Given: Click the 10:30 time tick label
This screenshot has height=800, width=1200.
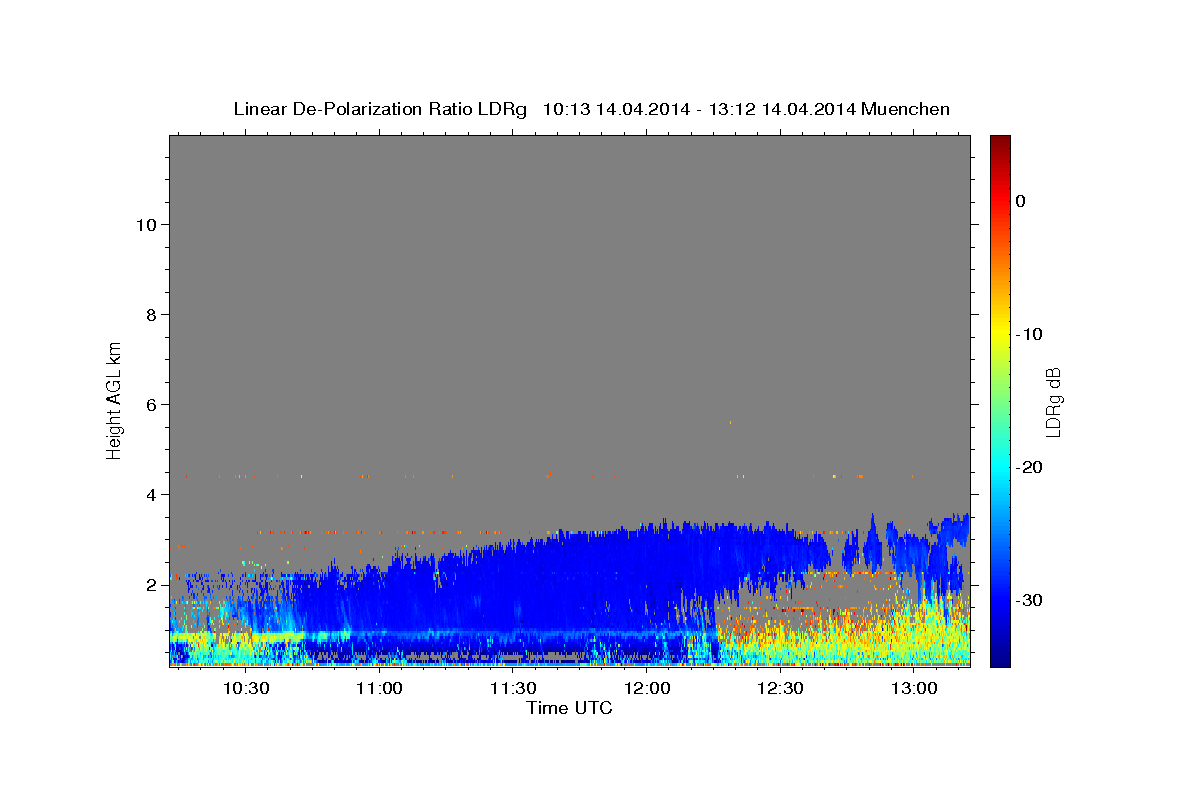Looking at the screenshot, I should pos(245,689).
